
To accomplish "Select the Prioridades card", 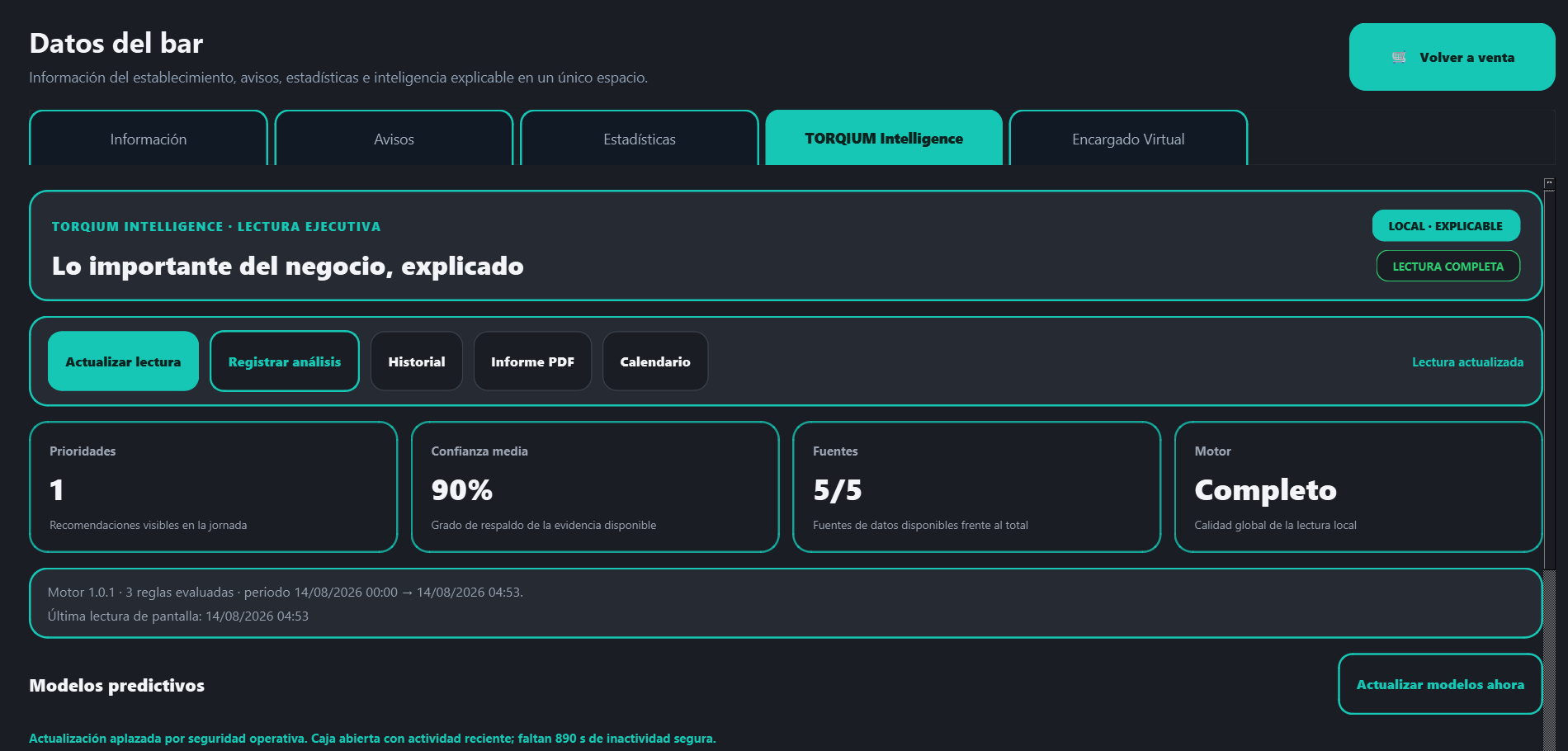I will (x=214, y=487).
